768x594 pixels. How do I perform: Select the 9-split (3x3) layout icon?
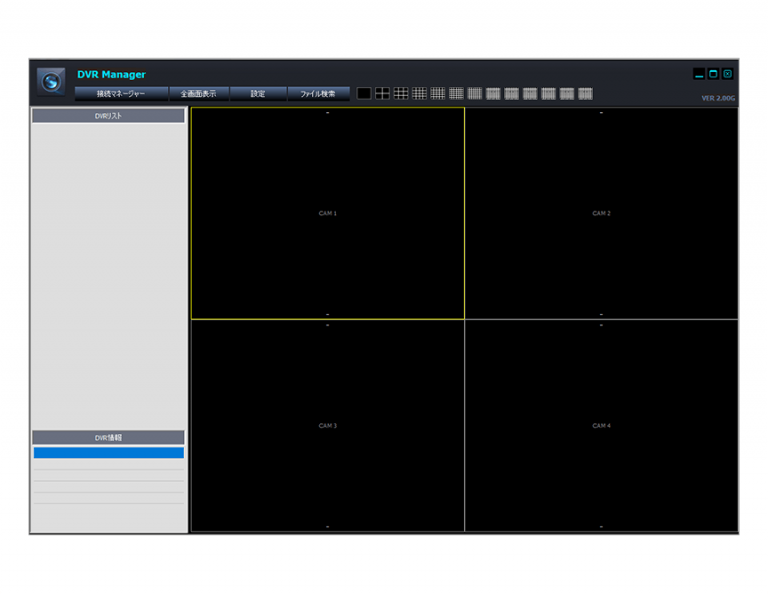click(x=401, y=94)
